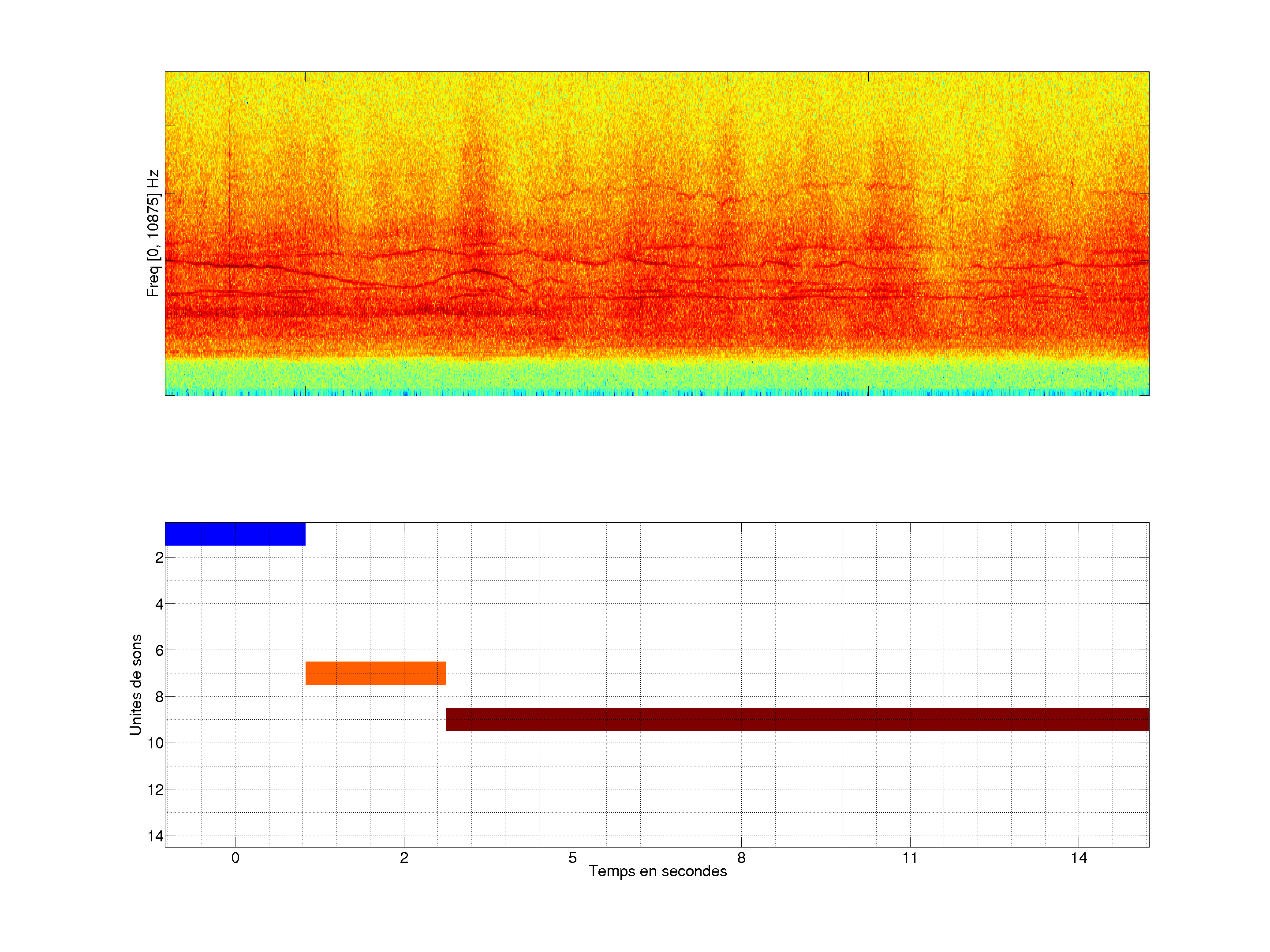Image resolution: width=1270 pixels, height=952 pixels.
Task: Select x-axis tick label 2
Action: pyautogui.click(x=404, y=858)
